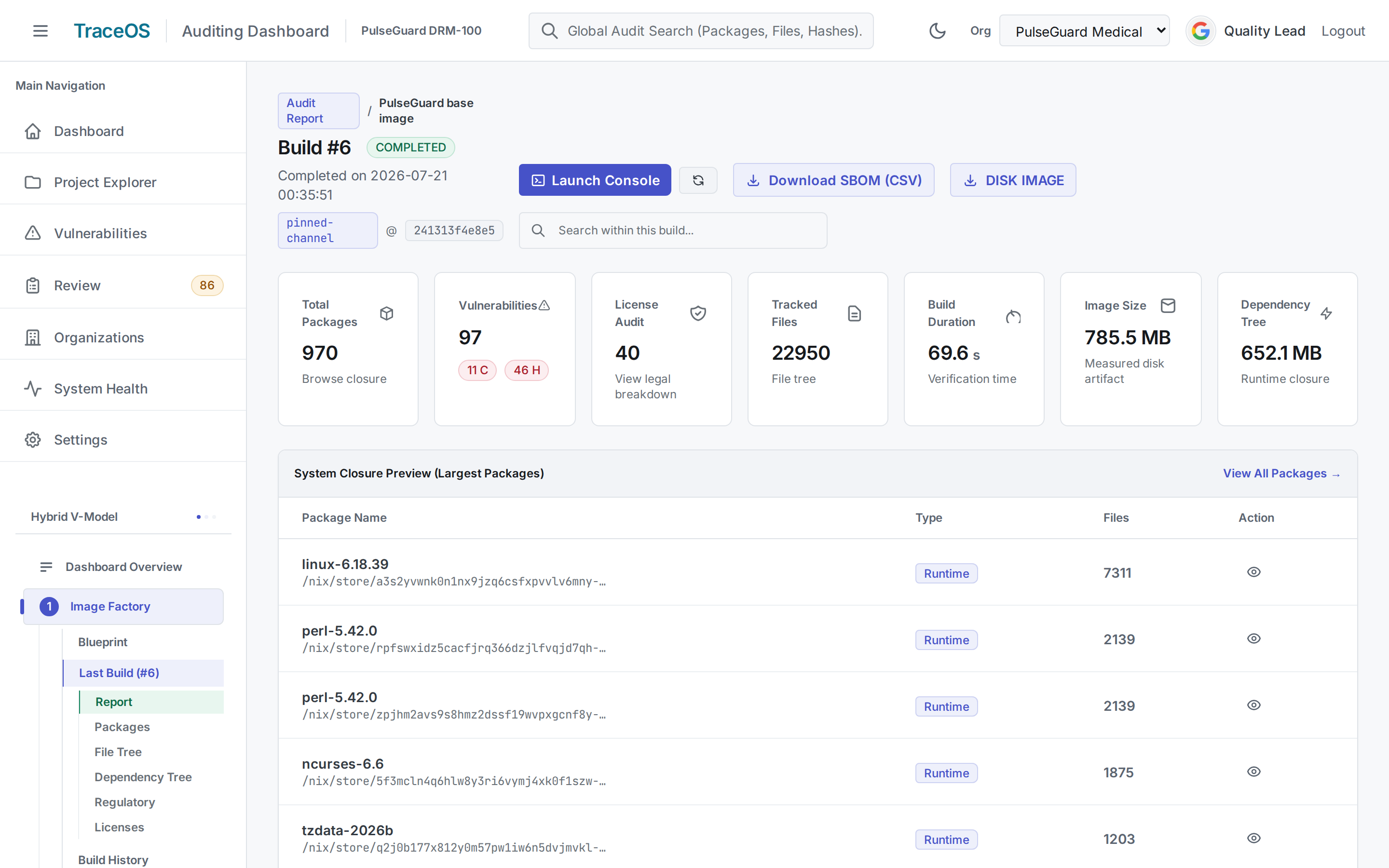The image size is (1389, 868).
Task: Select Report under Last Build
Action: click(x=151, y=702)
